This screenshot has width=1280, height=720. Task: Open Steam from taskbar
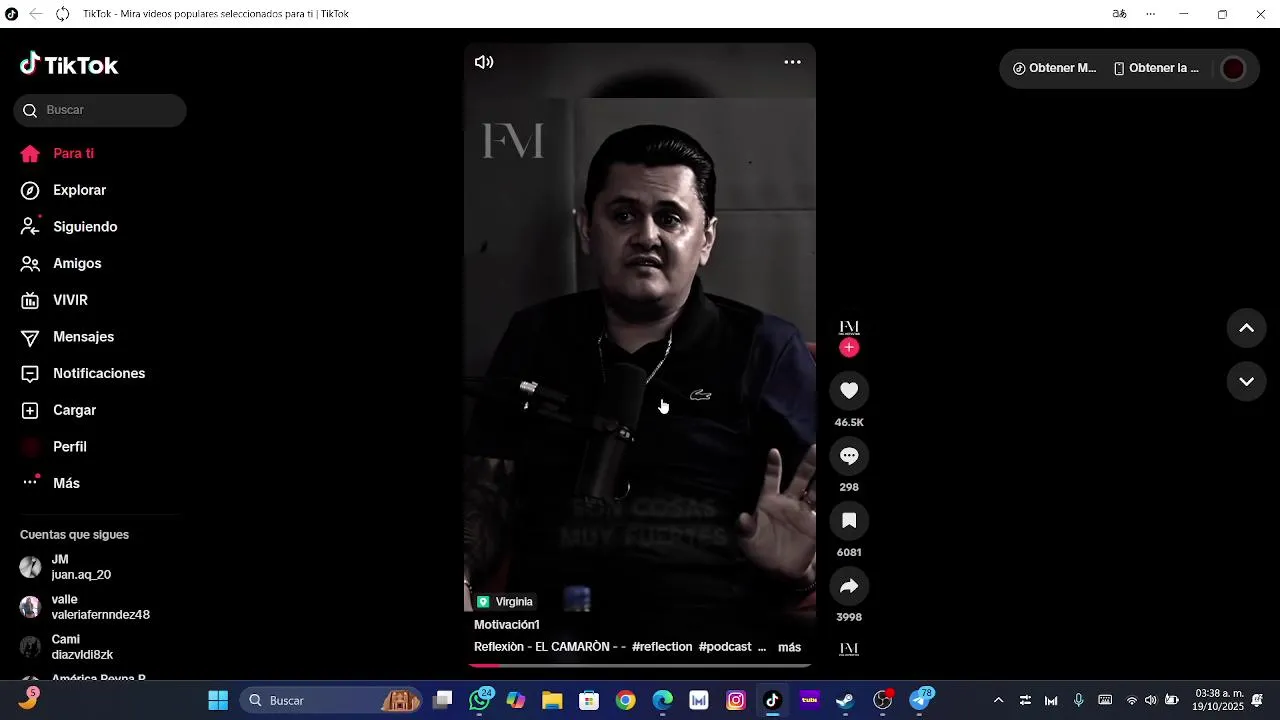[x=846, y=700]
